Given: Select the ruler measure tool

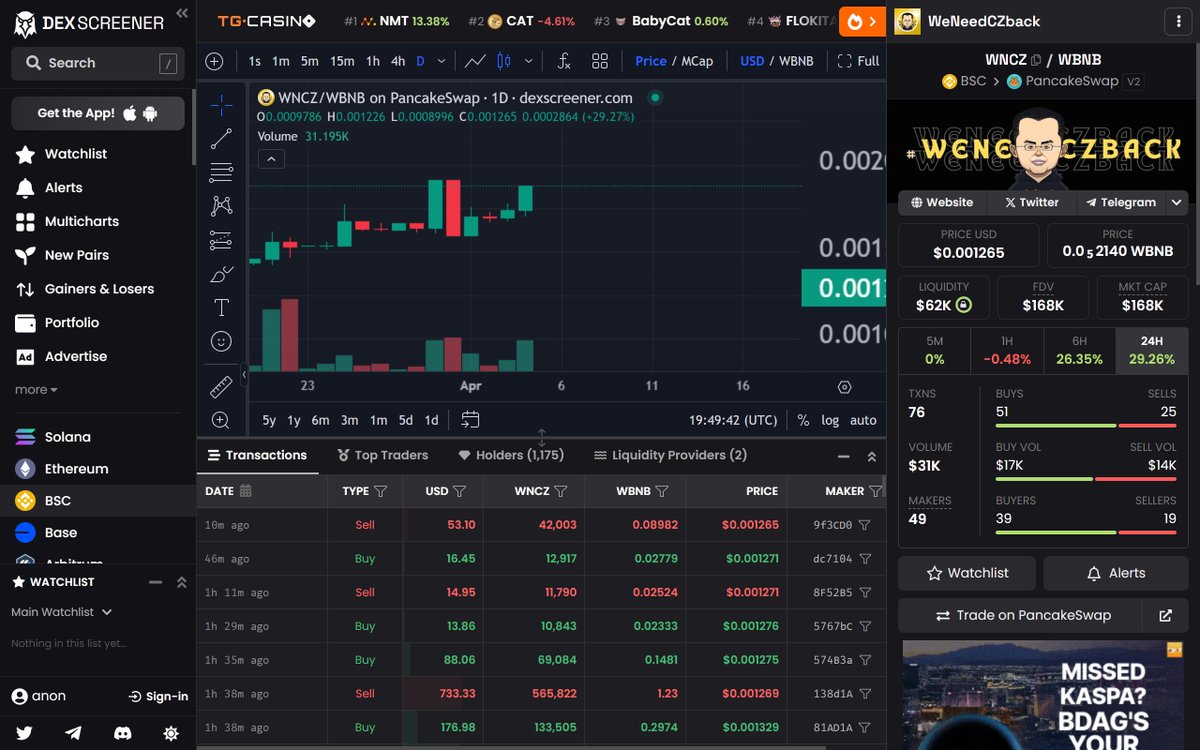Looking at the screenshot, I should [x=221, y=386].
